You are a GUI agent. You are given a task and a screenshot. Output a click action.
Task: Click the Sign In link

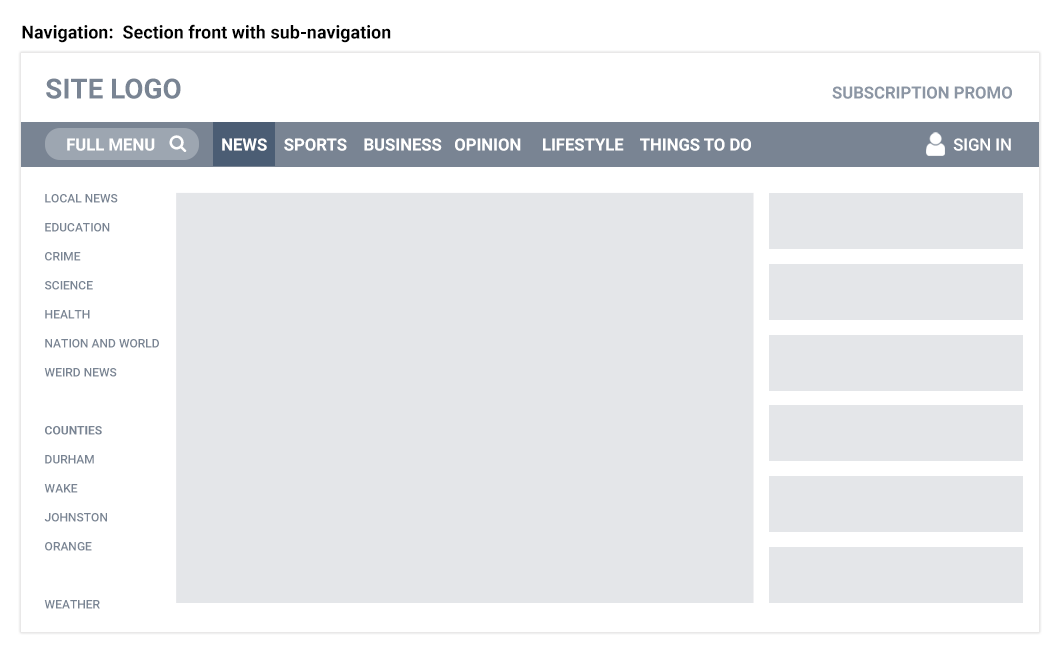pyautogui.click(x=981, y=144)
